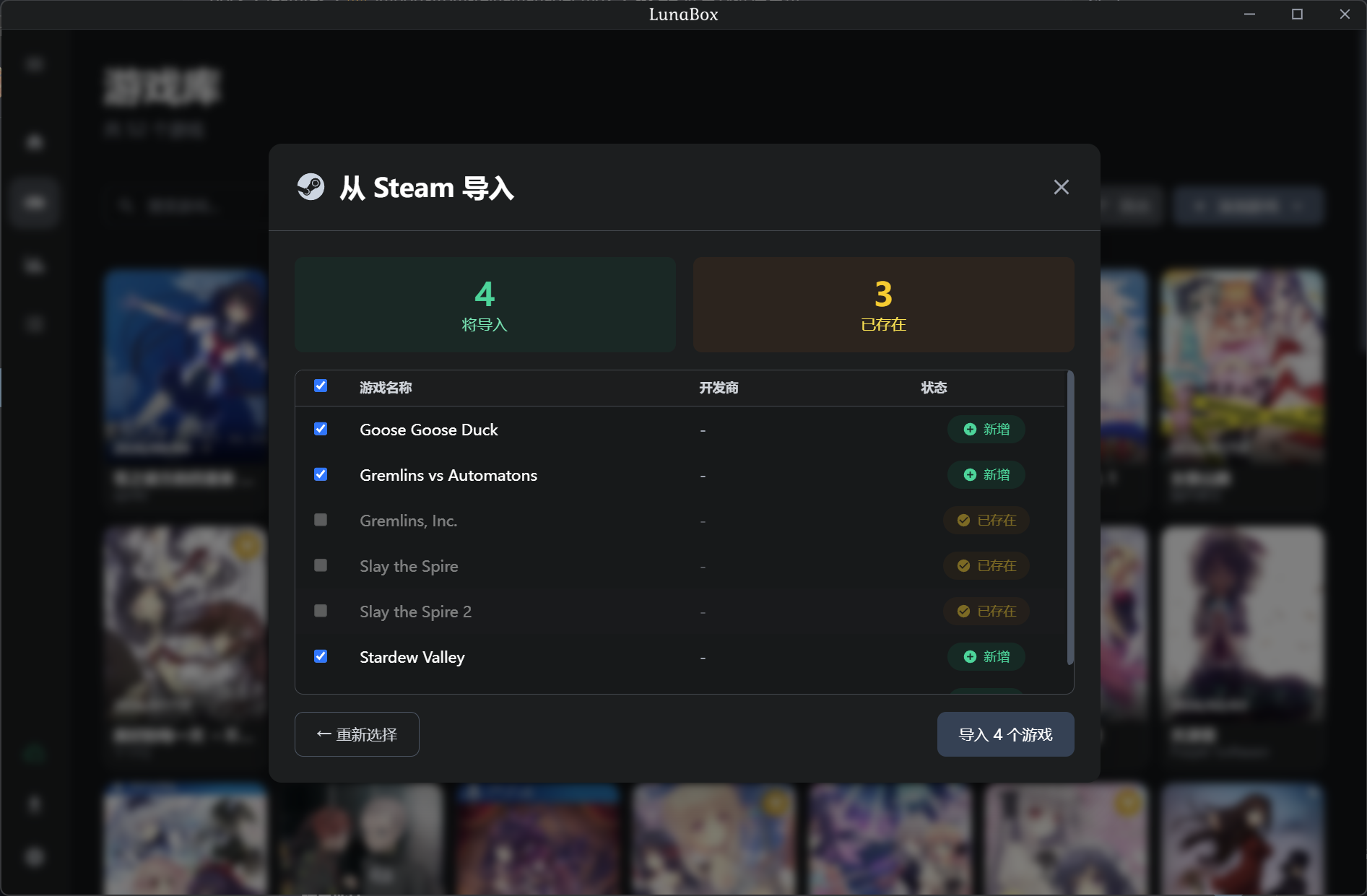Click the 已存在 badge for Slay the Spire 2

(986, 612)
